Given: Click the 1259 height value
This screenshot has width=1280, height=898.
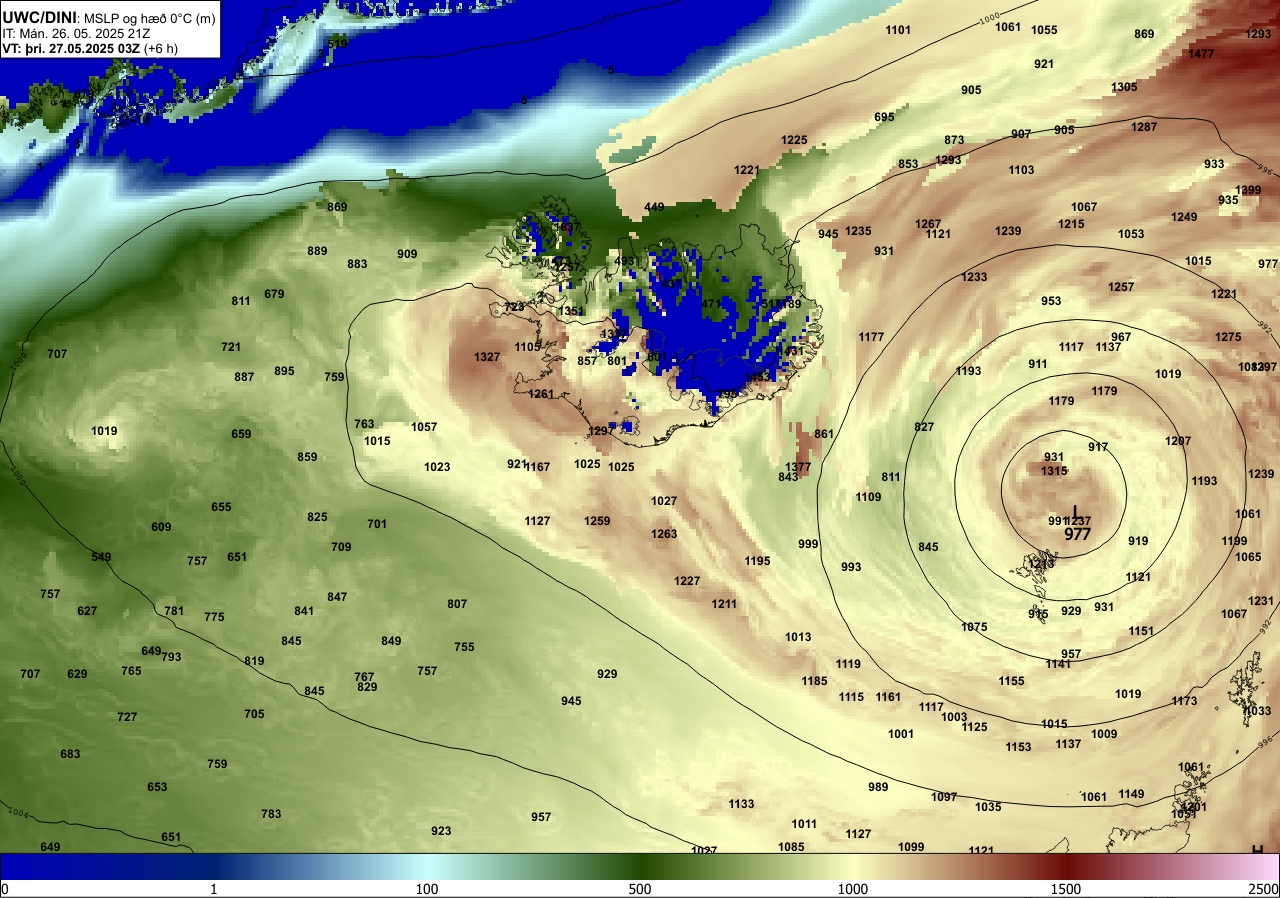Looking at the screenshot, I should [x=597, y=521].
